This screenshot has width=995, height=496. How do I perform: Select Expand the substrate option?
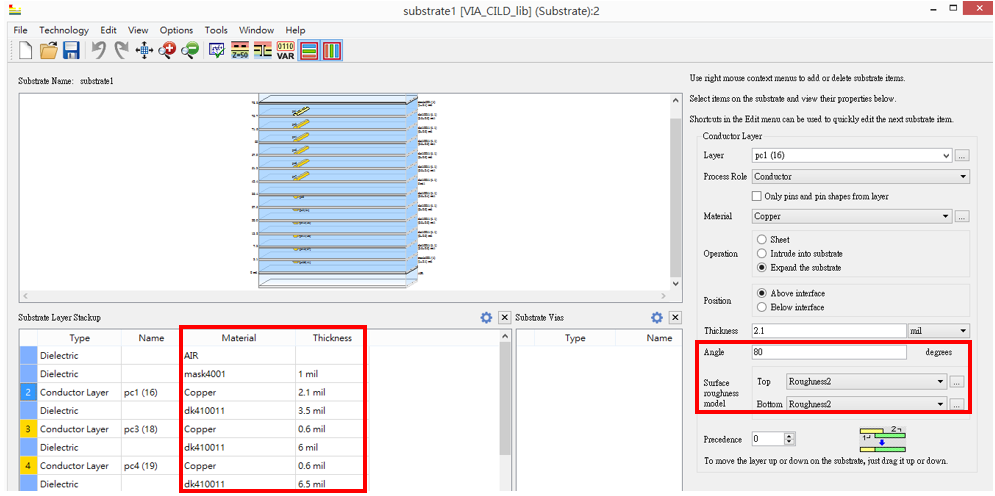[761, 268]
